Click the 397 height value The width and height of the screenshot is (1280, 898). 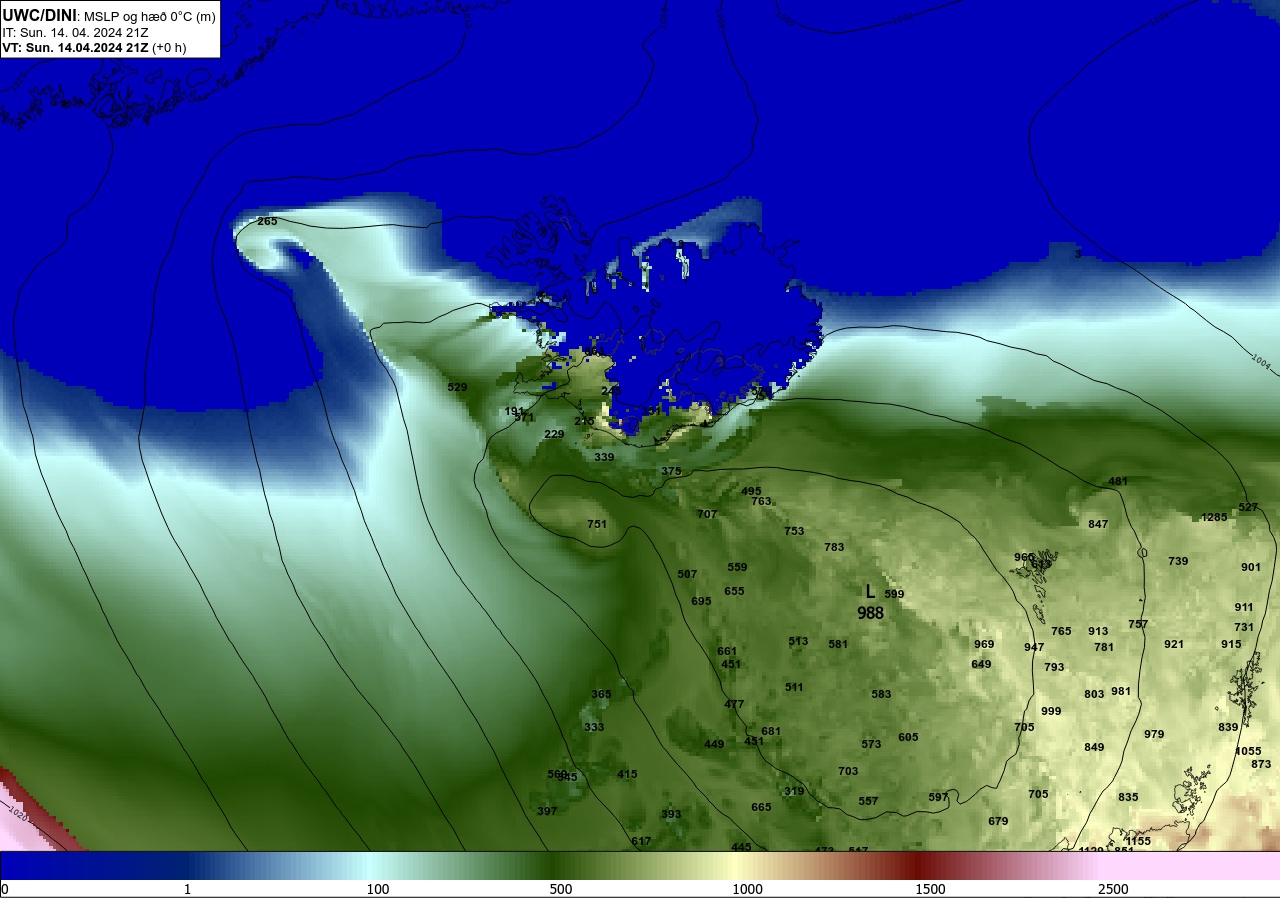(x=547, y=811)
